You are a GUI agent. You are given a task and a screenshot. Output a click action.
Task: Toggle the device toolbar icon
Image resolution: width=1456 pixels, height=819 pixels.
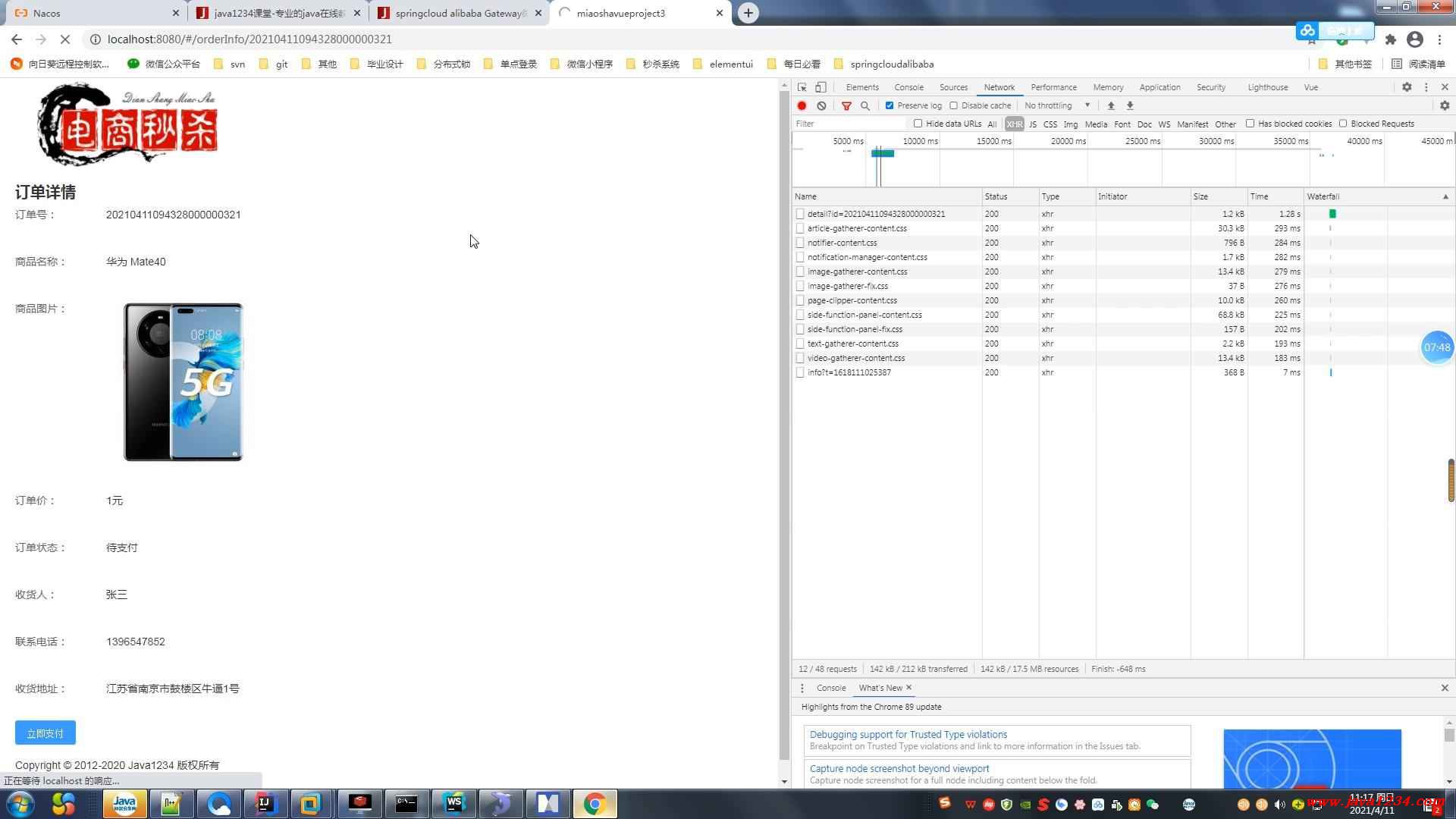pyautogui.click(x=821, y=87)
